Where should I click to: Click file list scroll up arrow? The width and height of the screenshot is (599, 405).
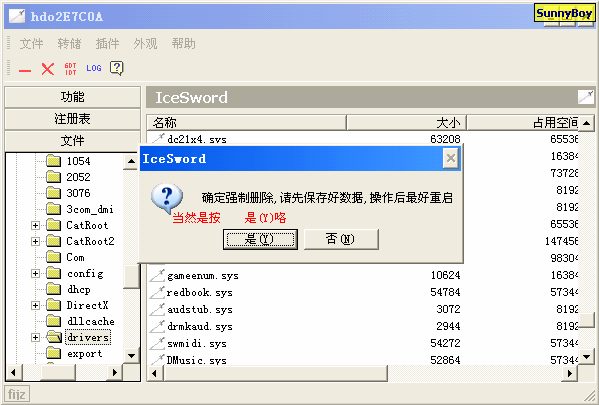(586, 123)
